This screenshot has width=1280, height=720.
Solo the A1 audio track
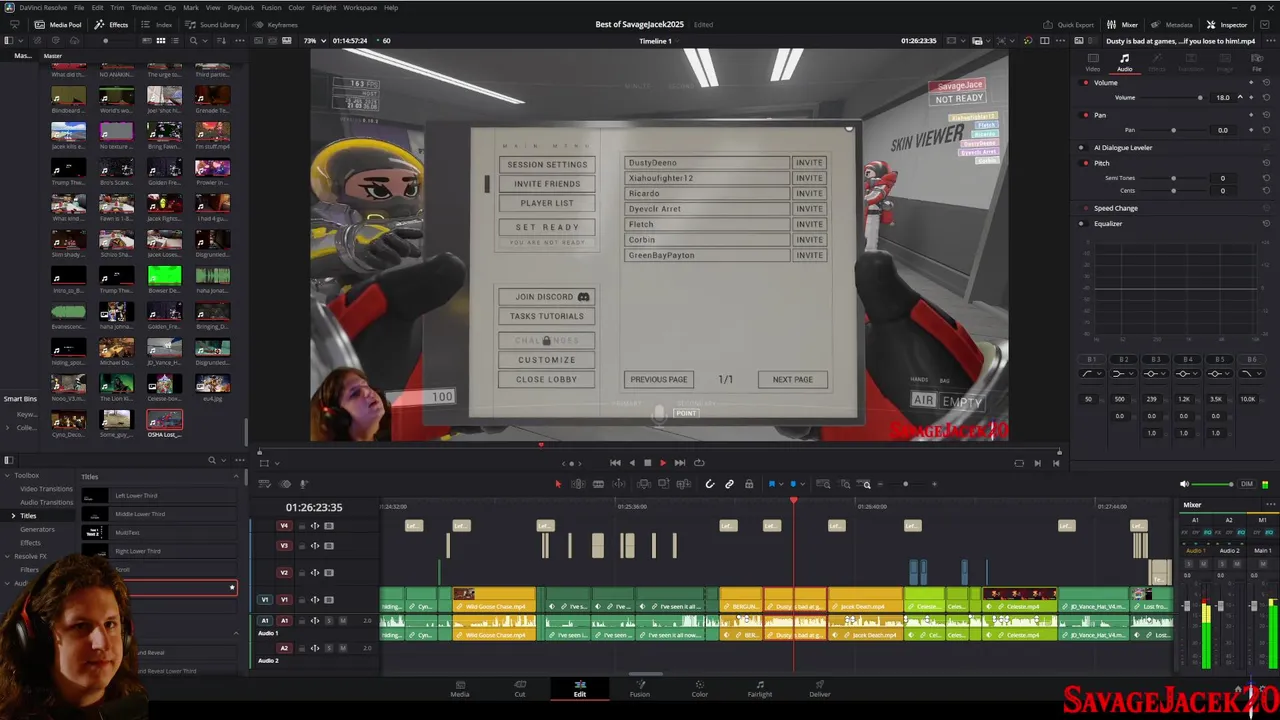tap(329, 621)
